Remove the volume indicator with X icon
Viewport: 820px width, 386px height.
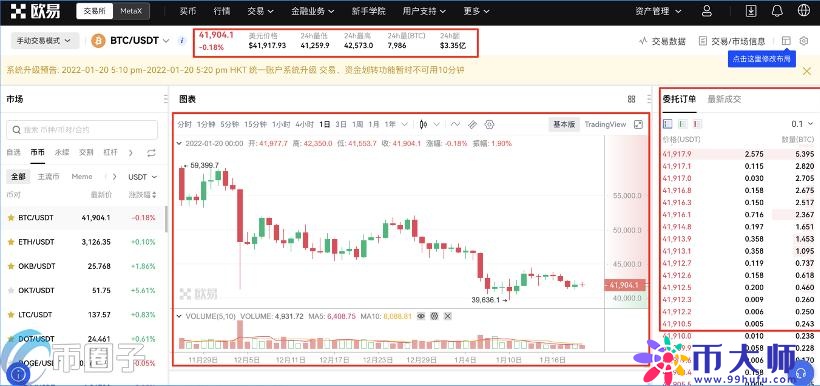pos(448,316)
